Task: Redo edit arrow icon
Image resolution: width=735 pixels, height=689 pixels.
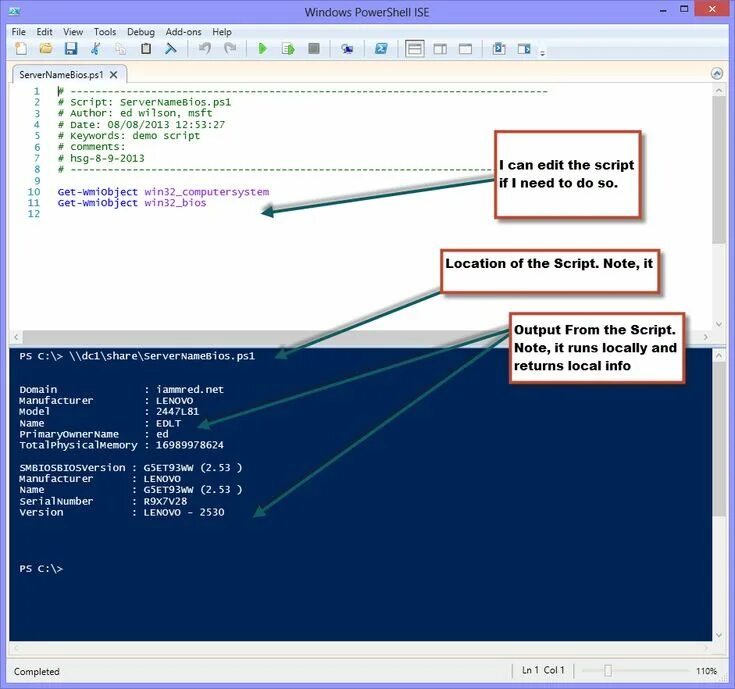Action: click(x=230, y=48)
